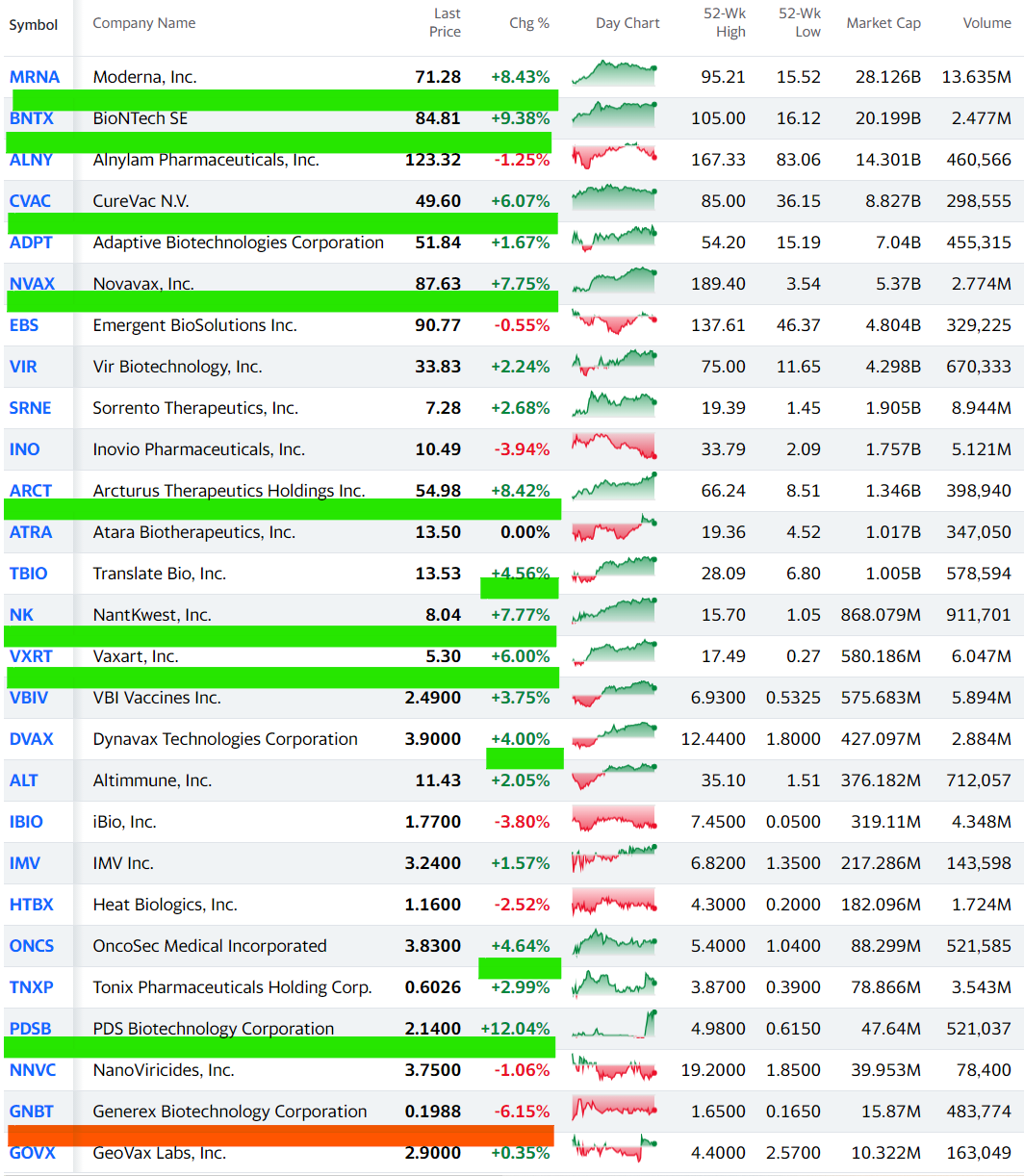Select Vir Biotechnology, Inc. company name
Image resolution: width=1024 pixels, height=1176 pixels.
(x=177, y=367)
